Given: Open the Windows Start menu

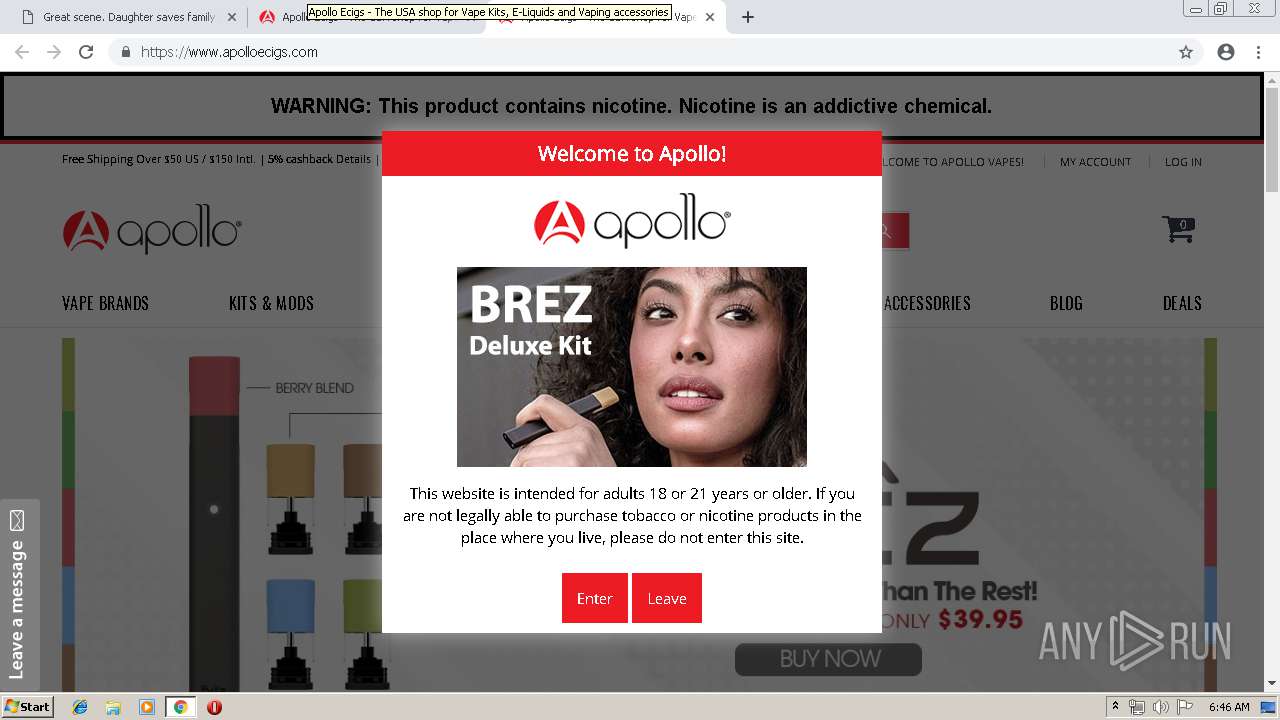Looking at the screenshot, I should pos(27,707).
